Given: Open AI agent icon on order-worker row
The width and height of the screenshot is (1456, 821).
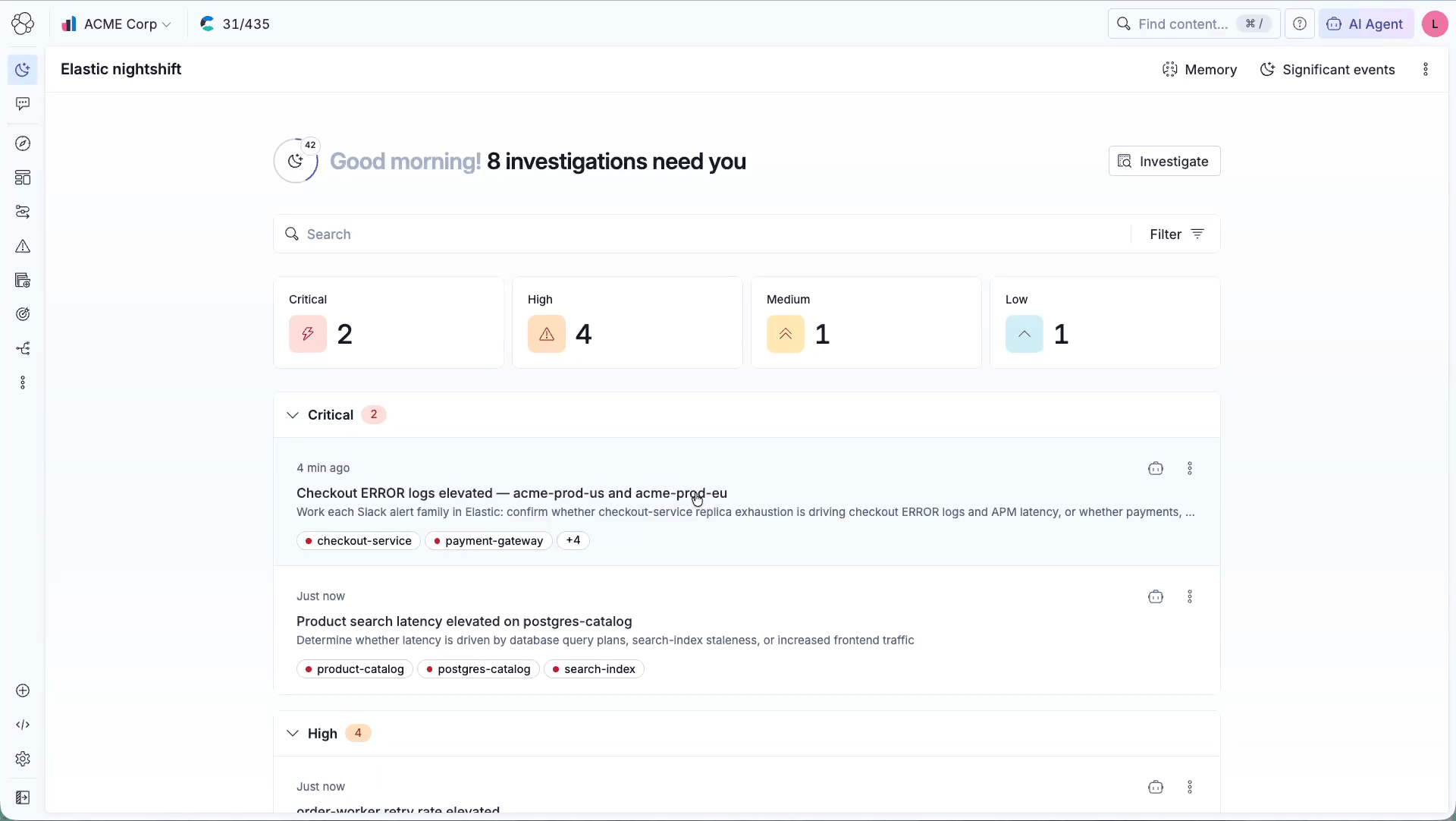Looking at the screenshot, I should coord(1156,787).
